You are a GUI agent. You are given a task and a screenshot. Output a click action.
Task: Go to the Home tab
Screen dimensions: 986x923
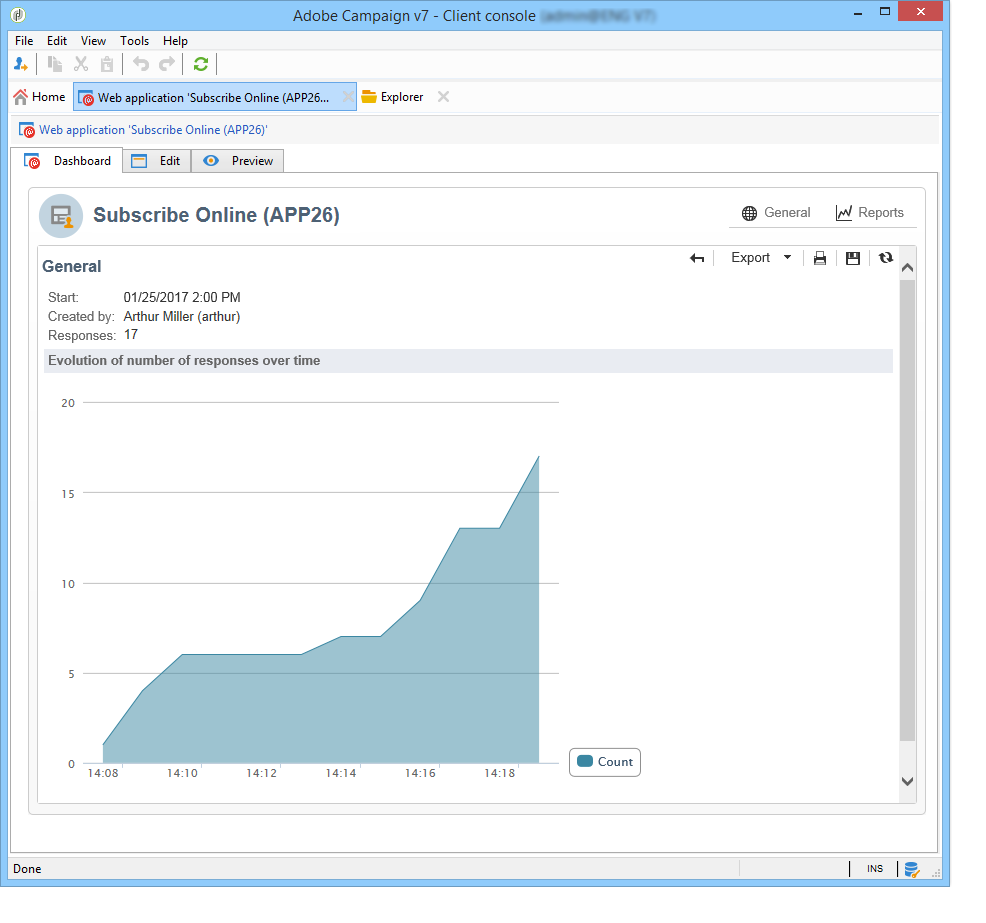(40, 97)
